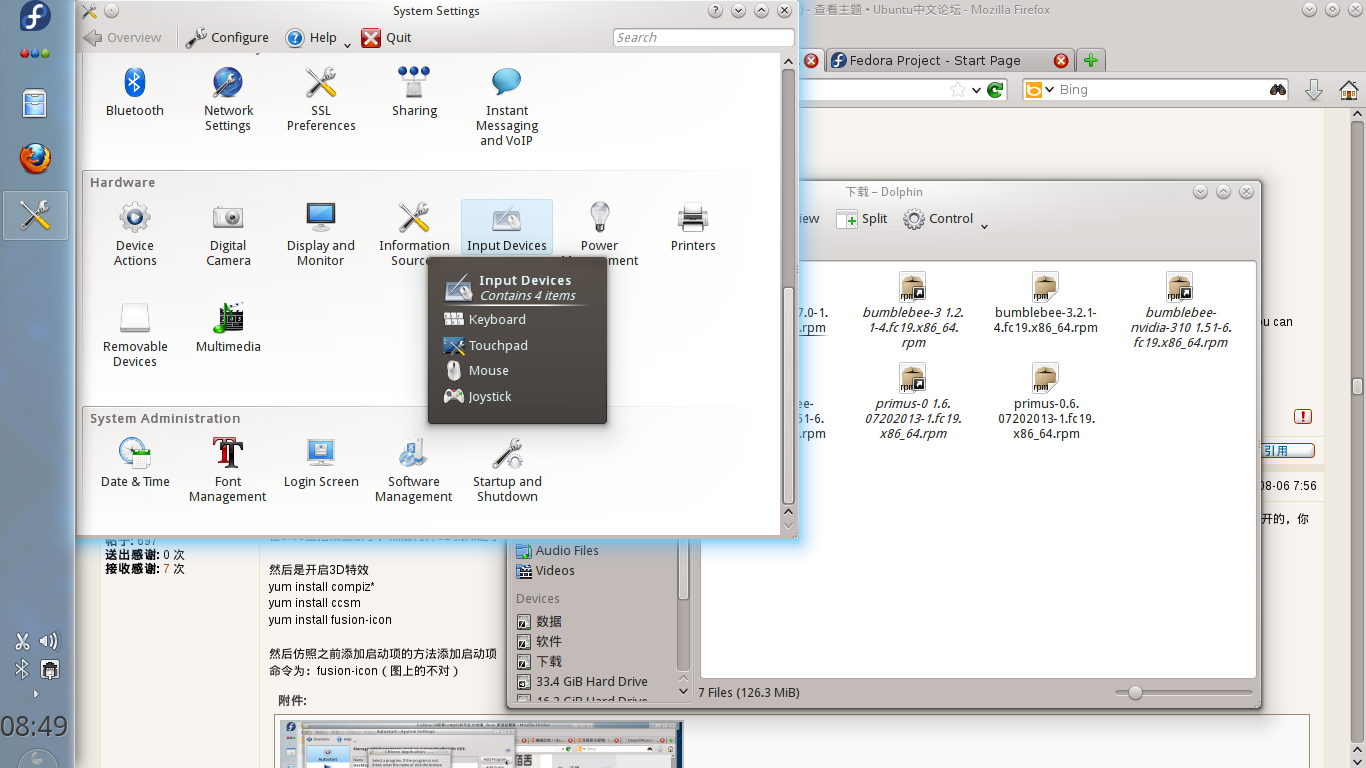Open 下载 device in Dolphin sidebar
This screenshot has width=1366, height=768.
(540, 661)
